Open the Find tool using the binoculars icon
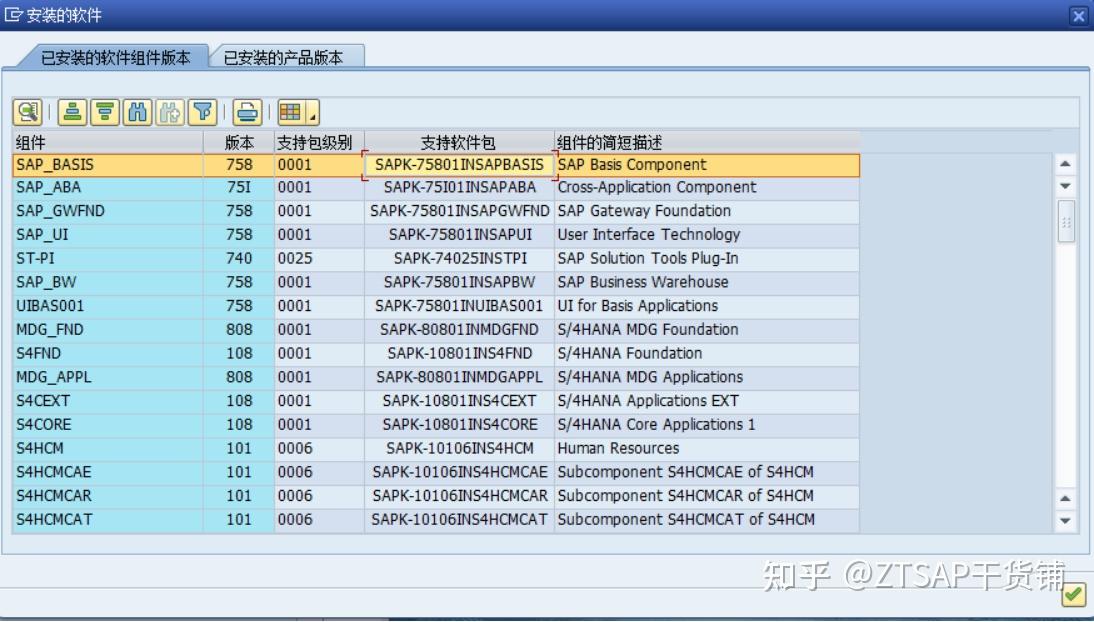 pos(134,110)
